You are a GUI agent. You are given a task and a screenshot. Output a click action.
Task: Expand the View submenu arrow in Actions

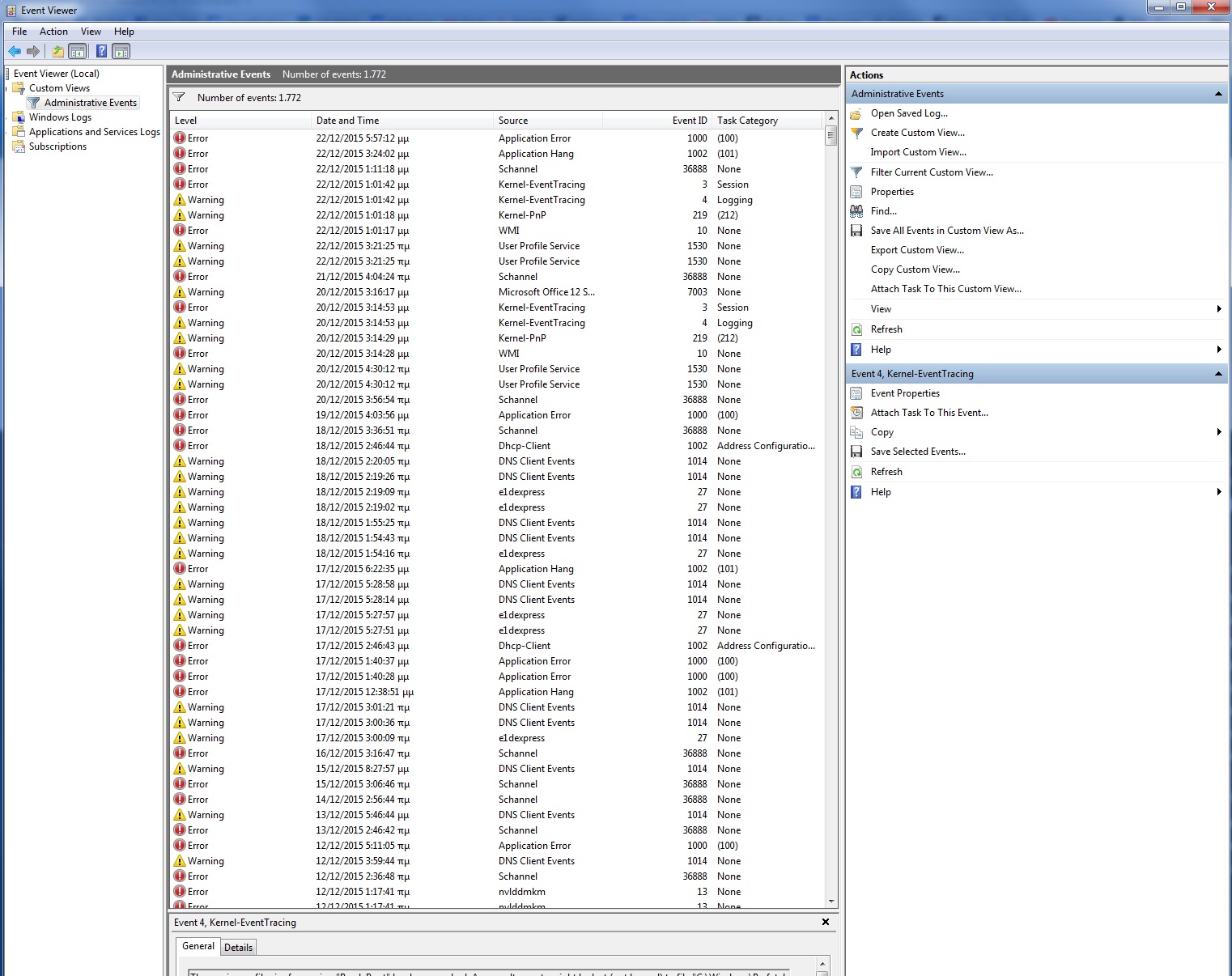tap(1218, 309)
